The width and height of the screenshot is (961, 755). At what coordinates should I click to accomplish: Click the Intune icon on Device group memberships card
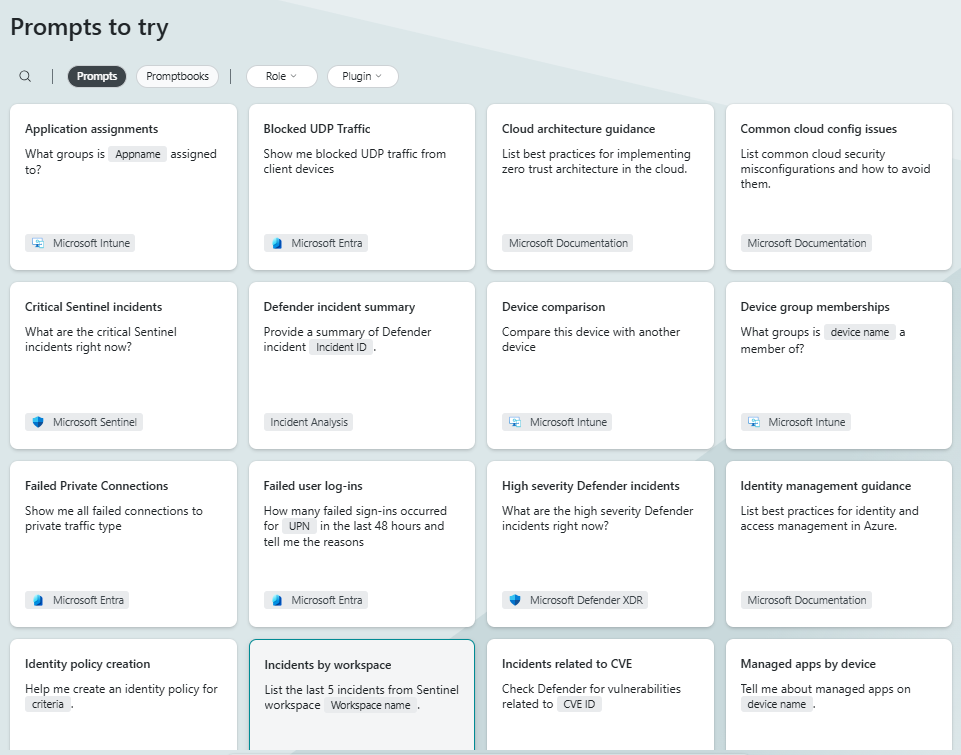[751, 421]
